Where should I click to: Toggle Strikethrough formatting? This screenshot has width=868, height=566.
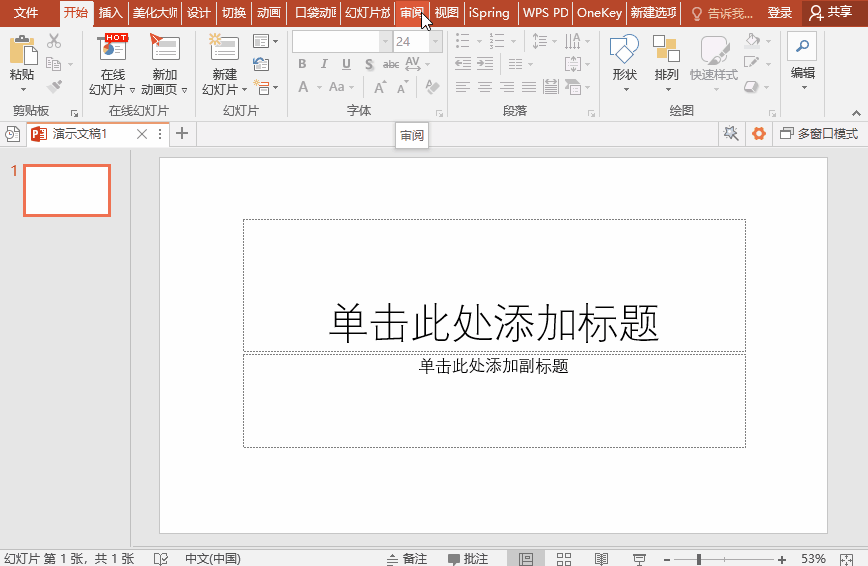coord(391,64)
